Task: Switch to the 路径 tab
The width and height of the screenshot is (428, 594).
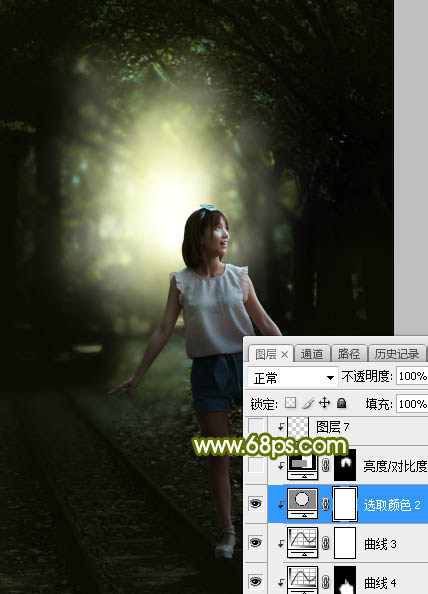Action: (x=349, y=354)
